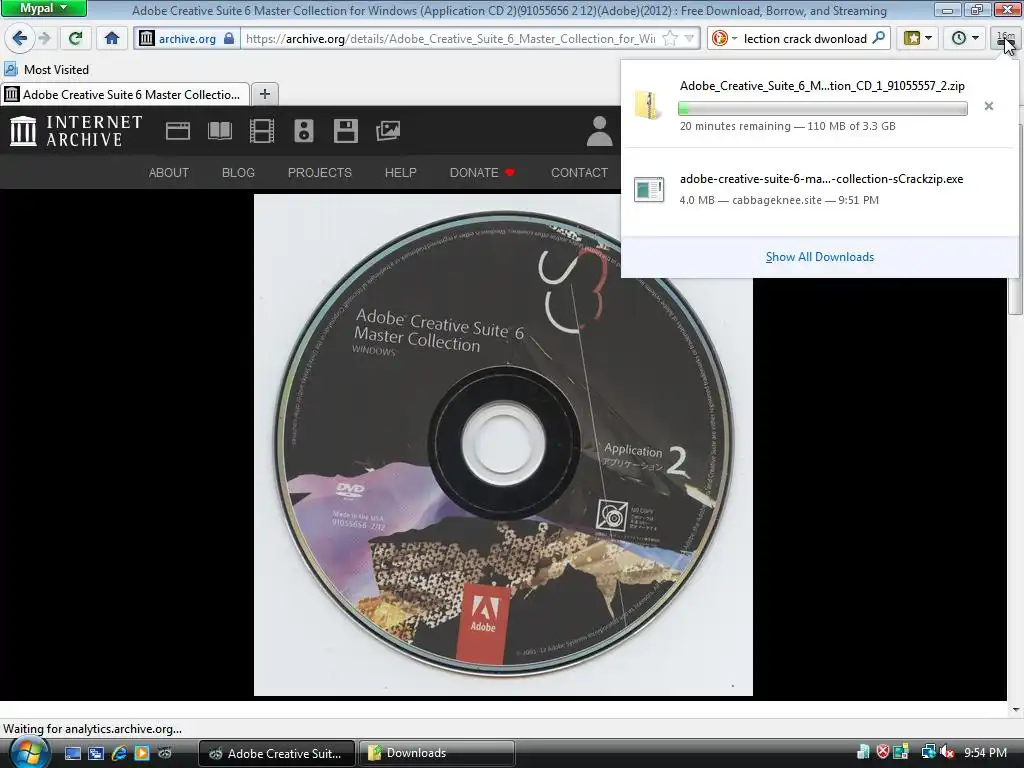Cancel the Adobe zip download with X
Image resolution: width=1024 pixels, height=768 pixels.
(x=989, y=106)
